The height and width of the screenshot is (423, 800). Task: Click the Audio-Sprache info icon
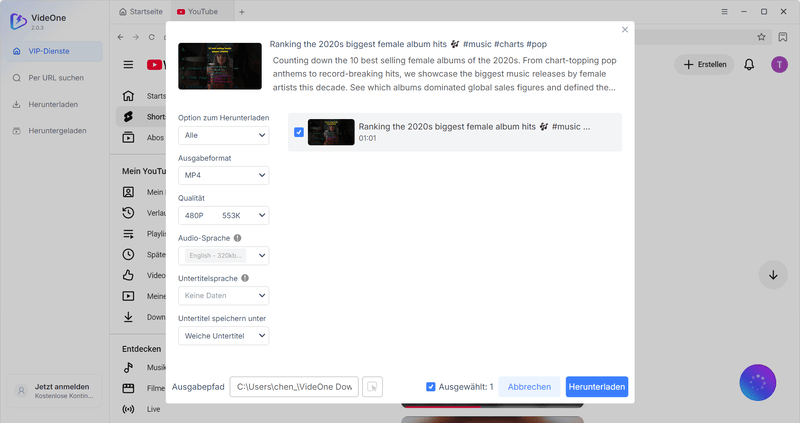click(x=237, y=238)
